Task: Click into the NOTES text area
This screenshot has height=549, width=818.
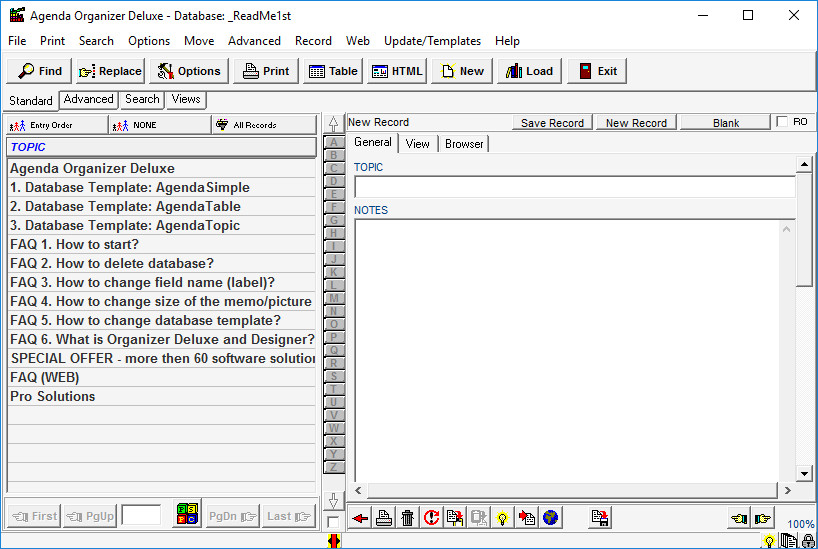Action: pyautogui.click(x=567, y=351)
